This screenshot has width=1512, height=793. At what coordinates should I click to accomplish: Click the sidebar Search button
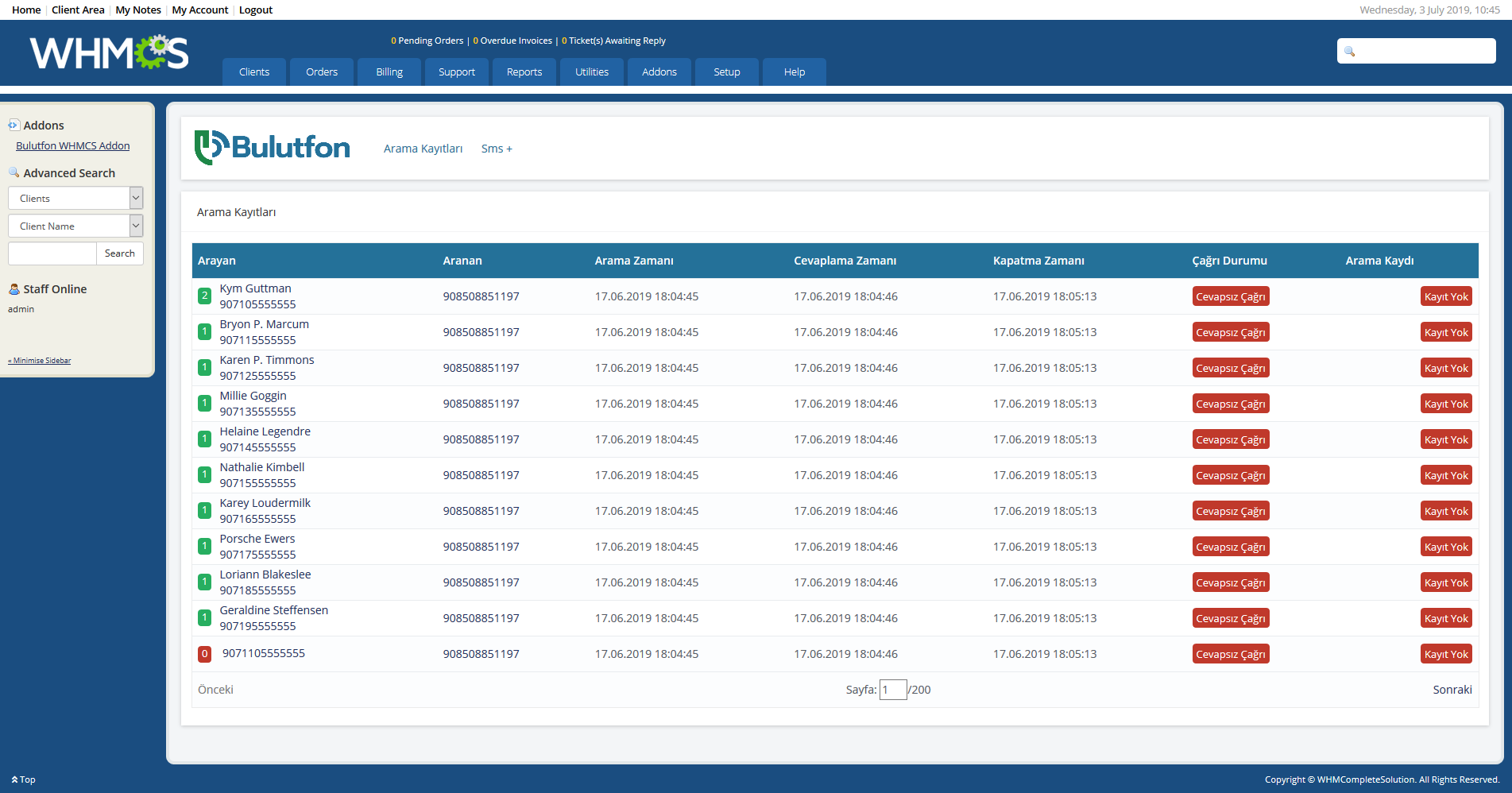[119, 253]
